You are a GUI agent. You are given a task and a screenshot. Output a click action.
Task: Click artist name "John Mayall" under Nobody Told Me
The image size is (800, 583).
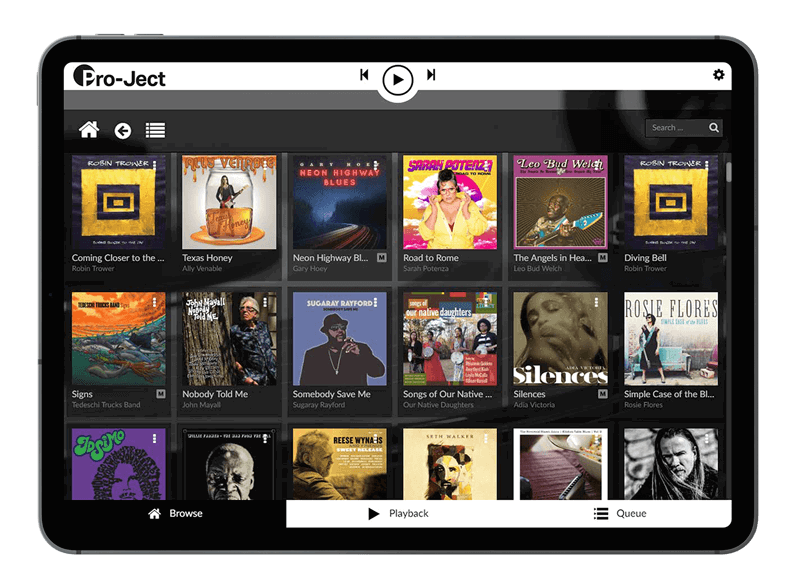201,404
